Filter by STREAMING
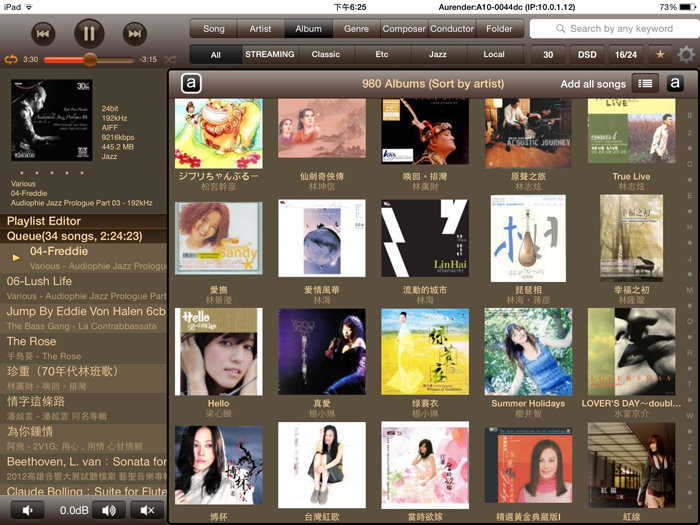Screen dimensions: 700x525 [270, 54]
